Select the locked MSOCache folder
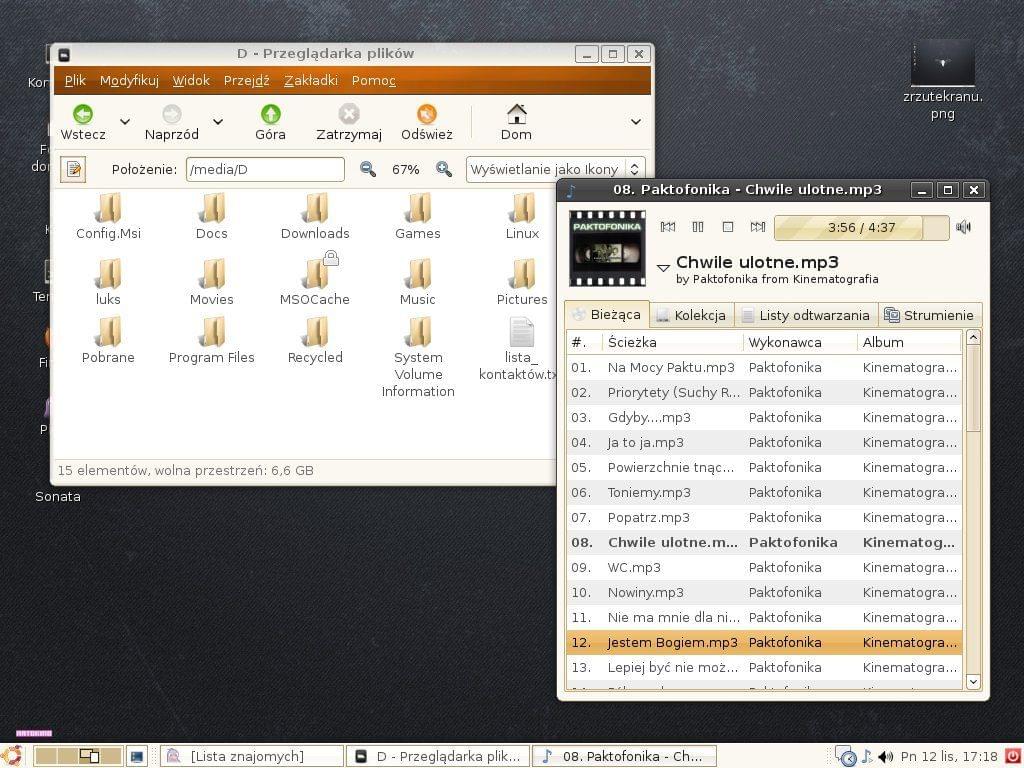The image size is (1024, 768). pos(315,280)
